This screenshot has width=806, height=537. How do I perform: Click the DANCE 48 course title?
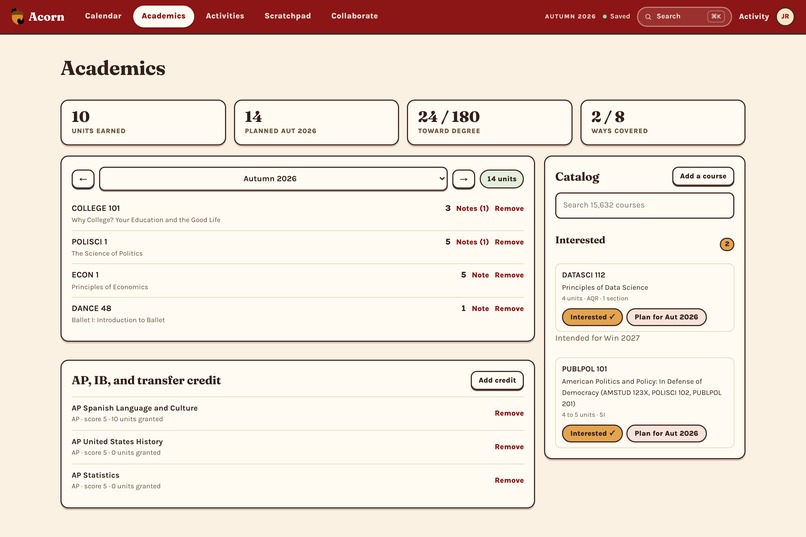click(x=91, y=308)
